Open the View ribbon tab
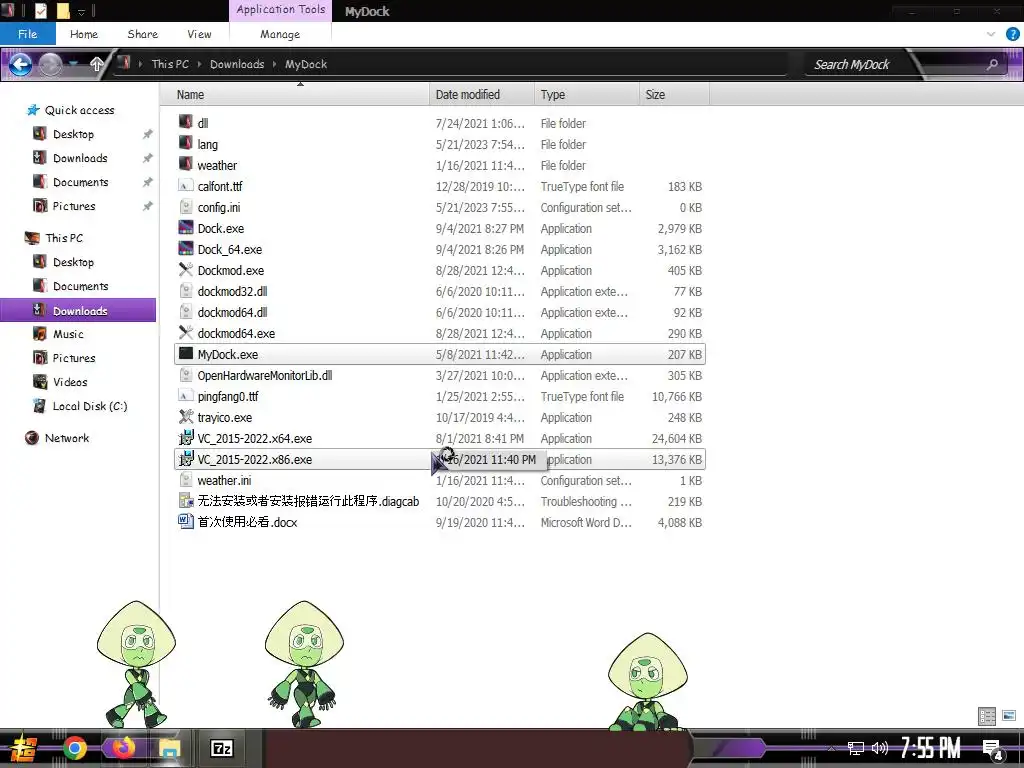 pos(199,34)
